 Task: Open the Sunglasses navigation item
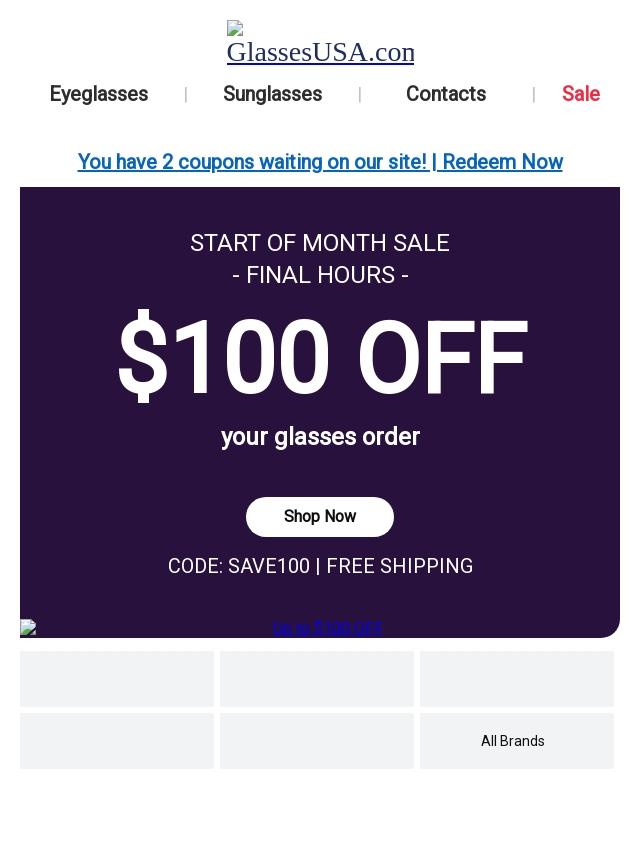(x=272, y=94)
